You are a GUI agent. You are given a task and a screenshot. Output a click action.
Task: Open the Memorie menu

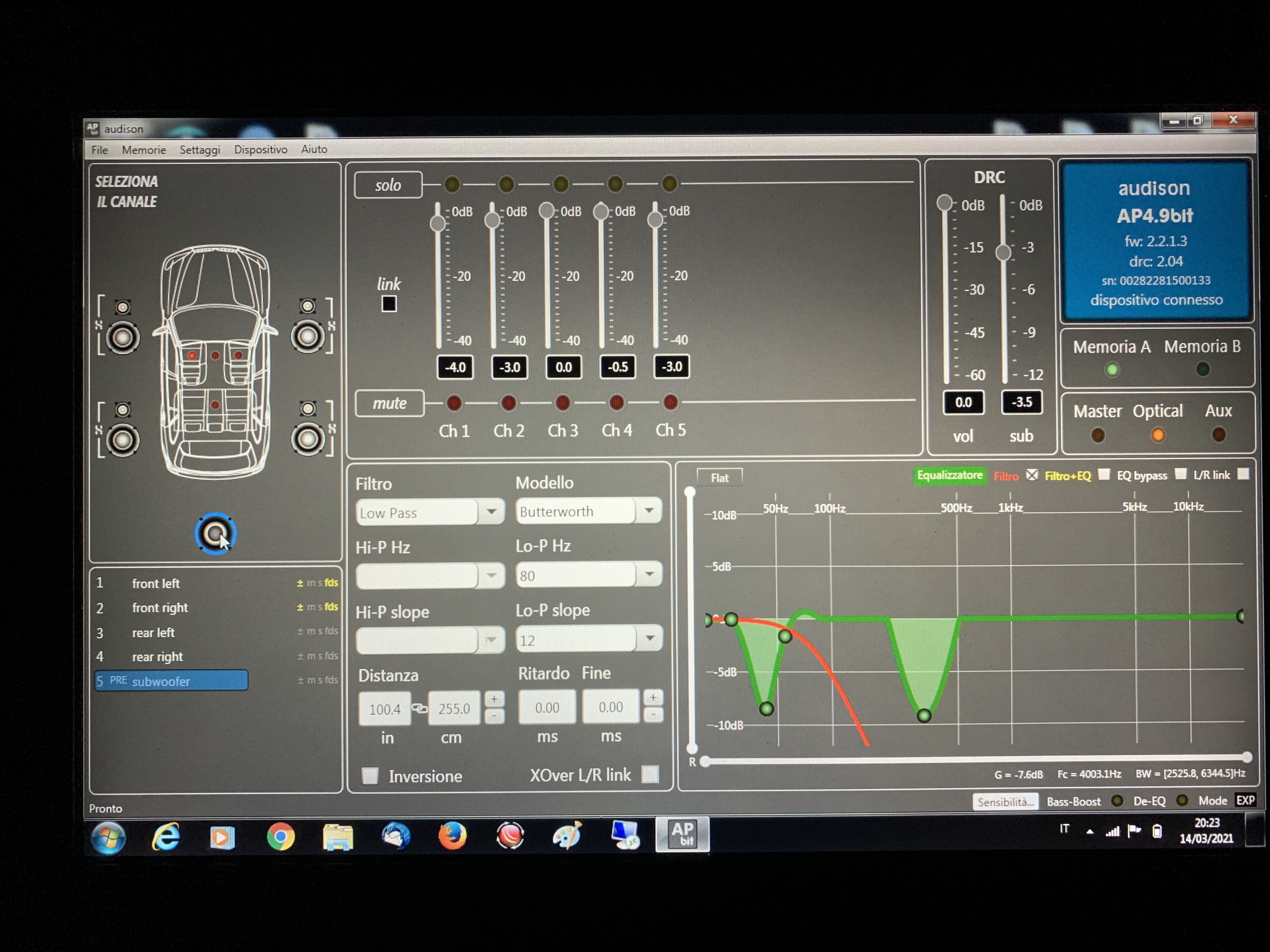(144, 150)
